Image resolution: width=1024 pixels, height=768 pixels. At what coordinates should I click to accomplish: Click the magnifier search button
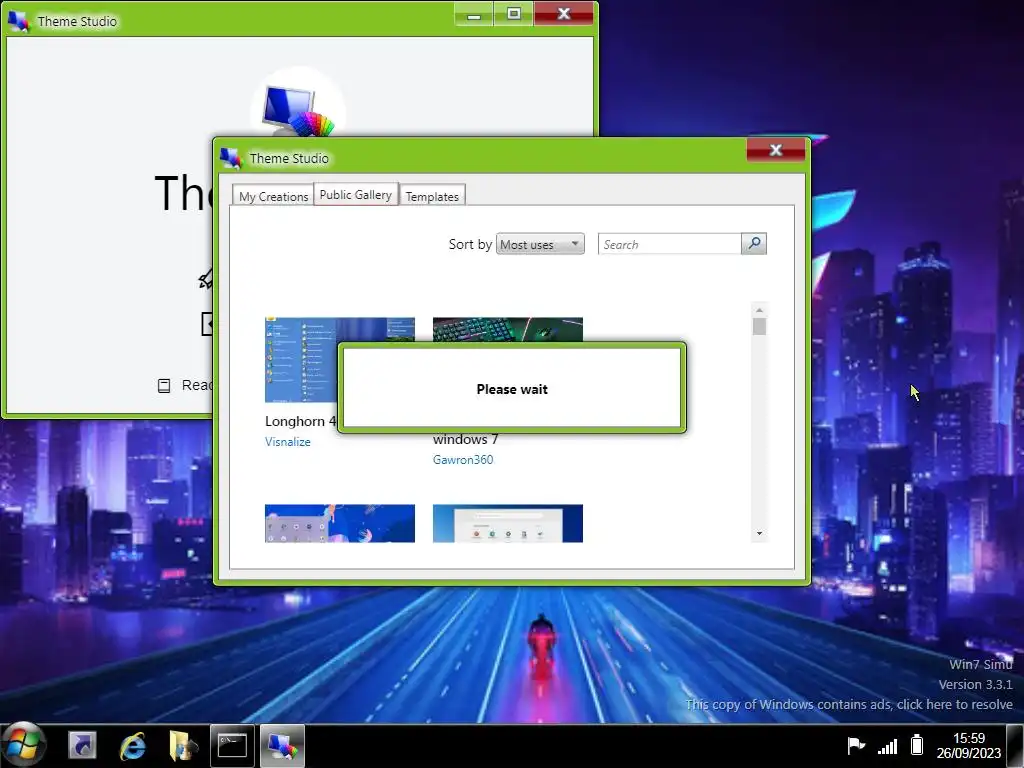754,244
